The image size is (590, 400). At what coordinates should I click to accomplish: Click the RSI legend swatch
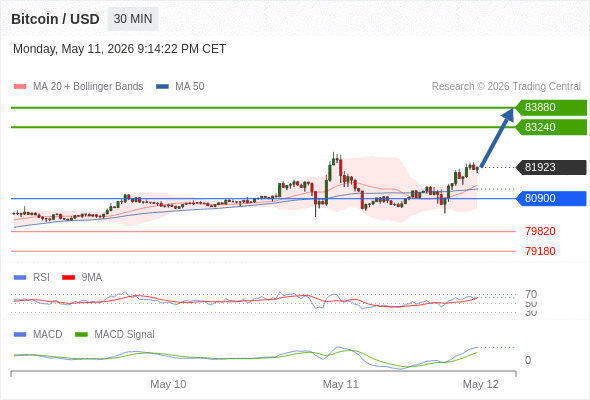(x=20, y=278)
